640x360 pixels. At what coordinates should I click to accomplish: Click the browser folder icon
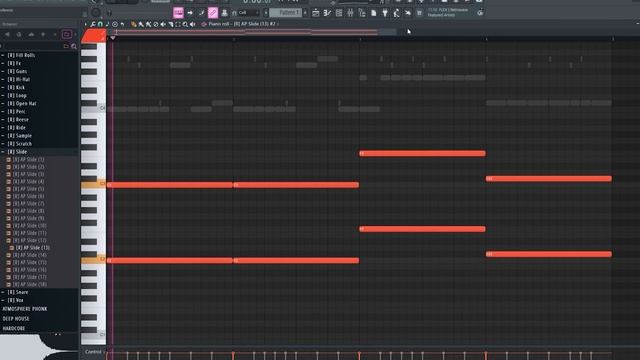tap(66, 47)
